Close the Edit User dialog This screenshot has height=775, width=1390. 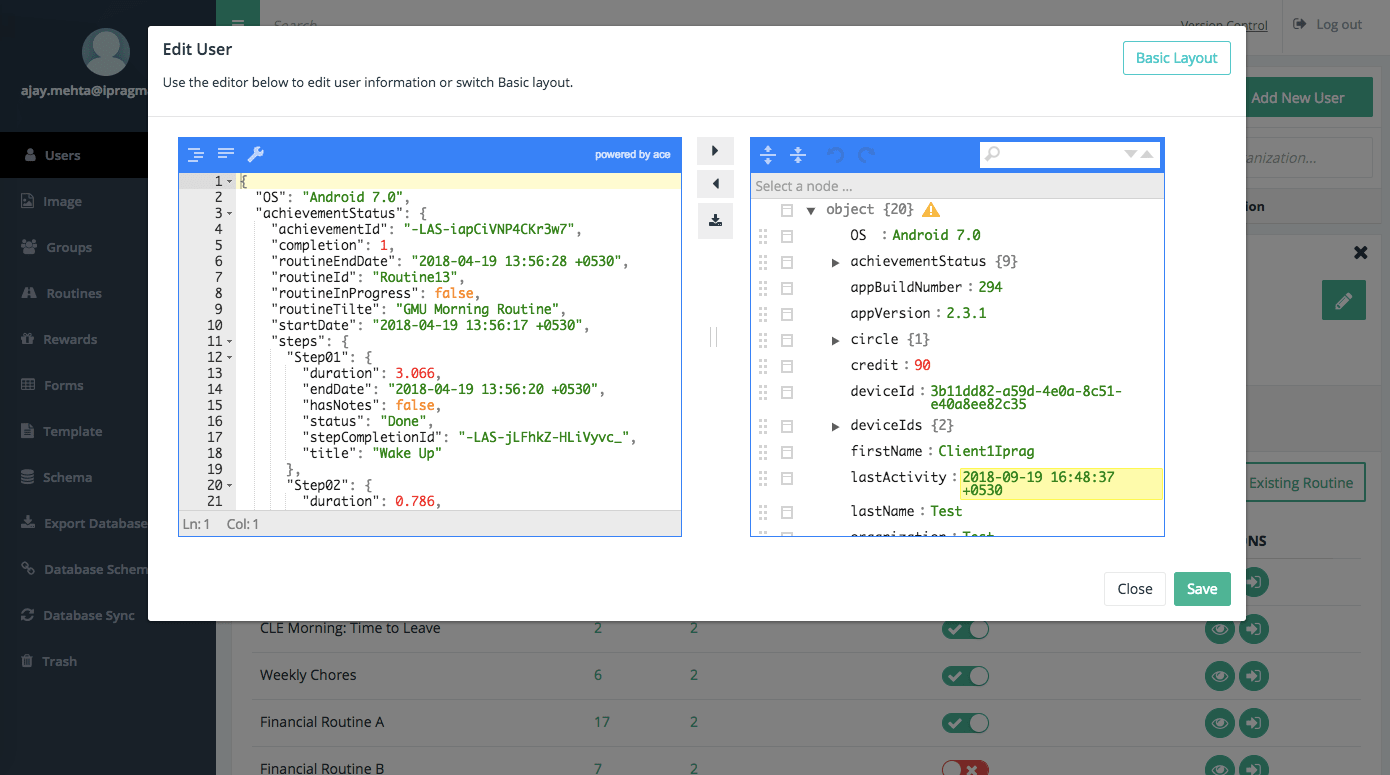(1135, 589)
